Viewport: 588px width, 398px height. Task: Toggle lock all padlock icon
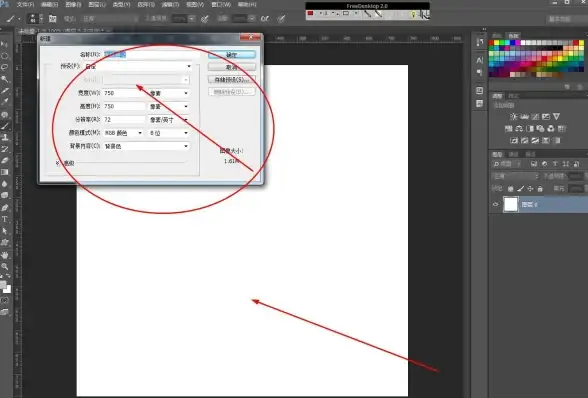(x=540, y=189)
